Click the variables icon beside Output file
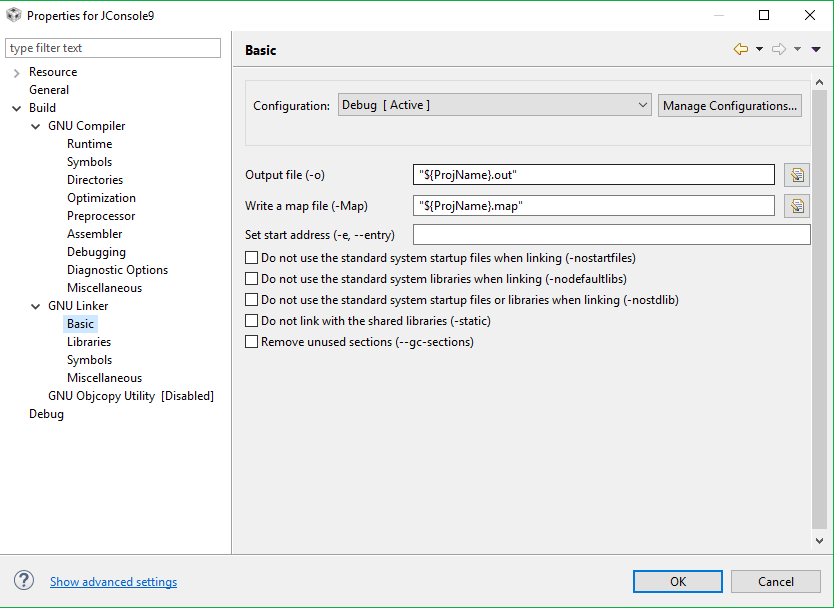 [x=796, y=175]
